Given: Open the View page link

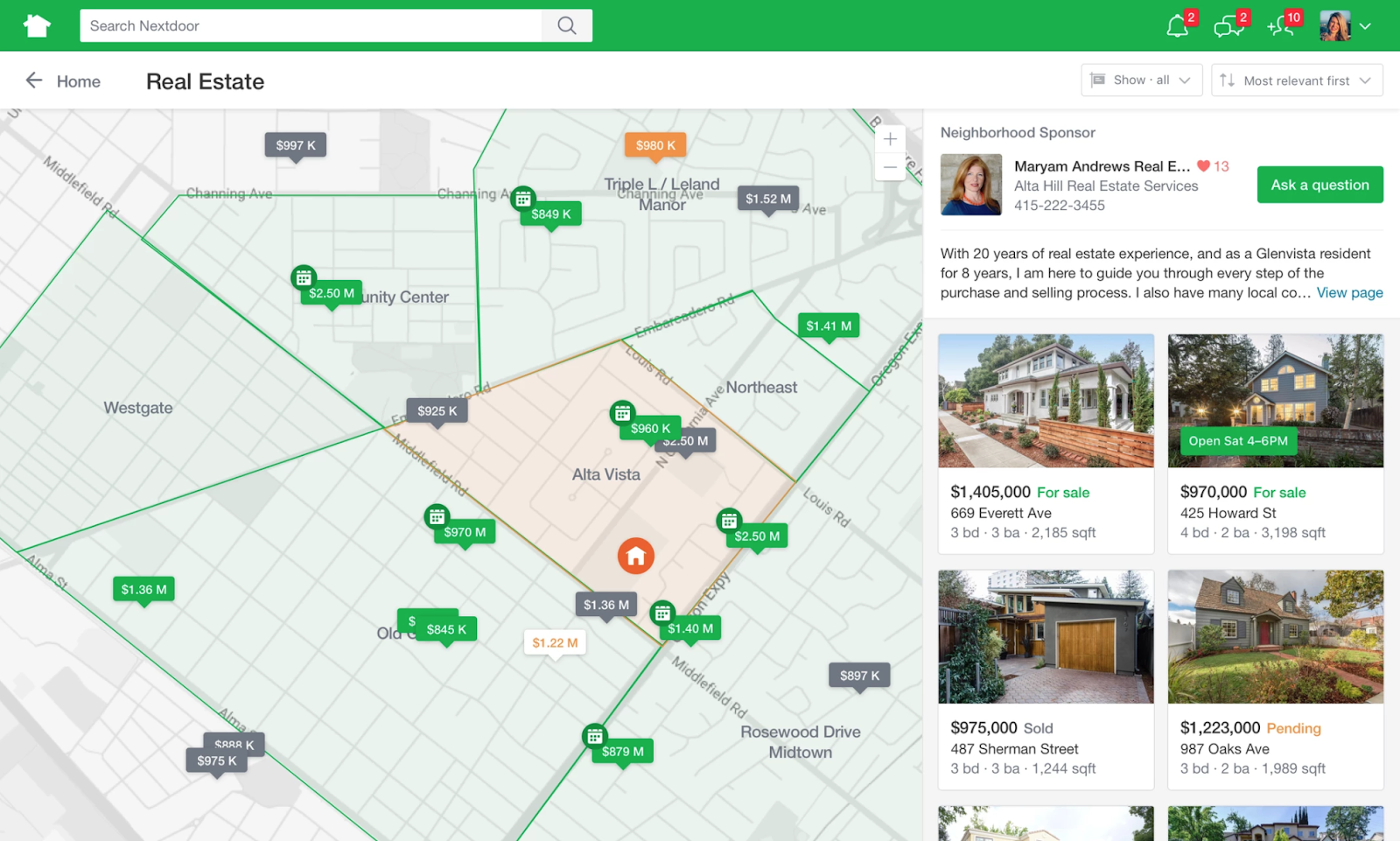Looking at the screenshot, I should click(1350, 292).
